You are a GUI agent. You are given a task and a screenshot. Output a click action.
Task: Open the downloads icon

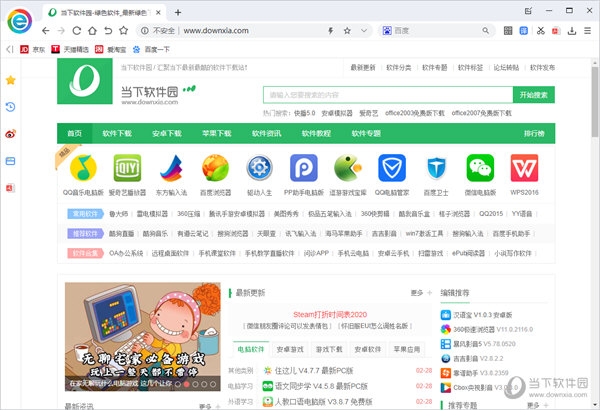coord(572,31)
